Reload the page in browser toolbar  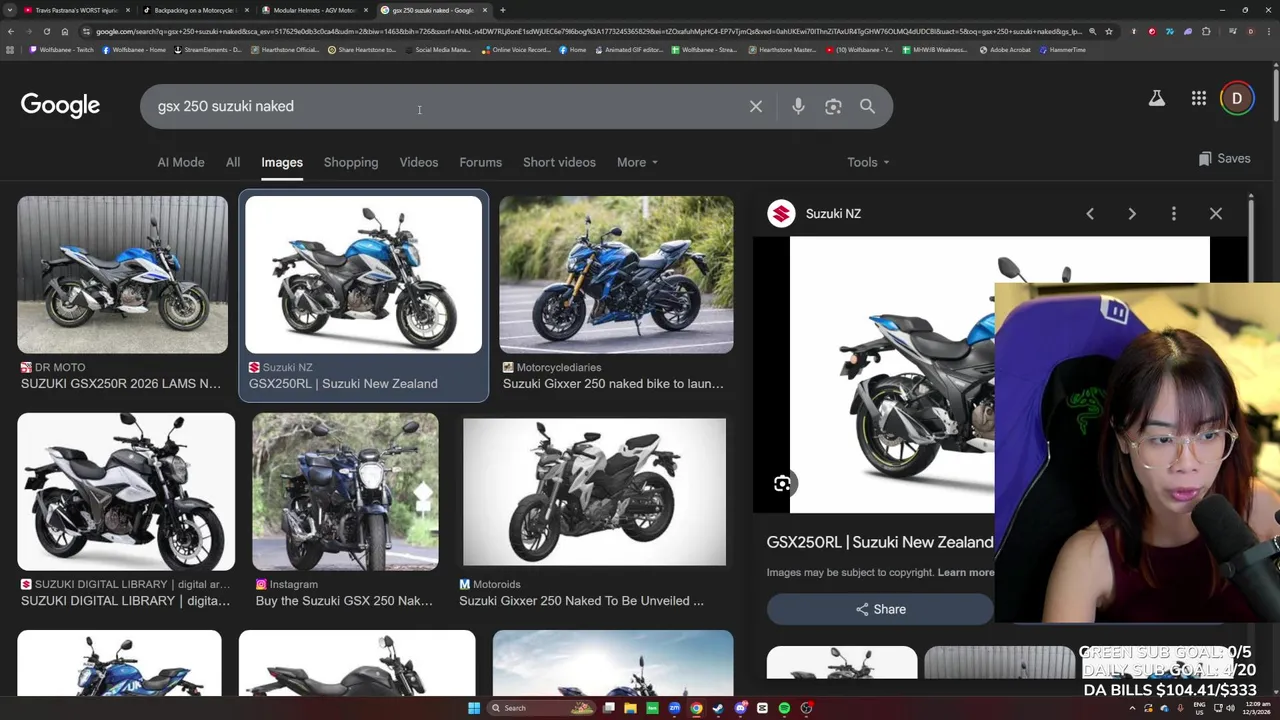click(46, 31)
